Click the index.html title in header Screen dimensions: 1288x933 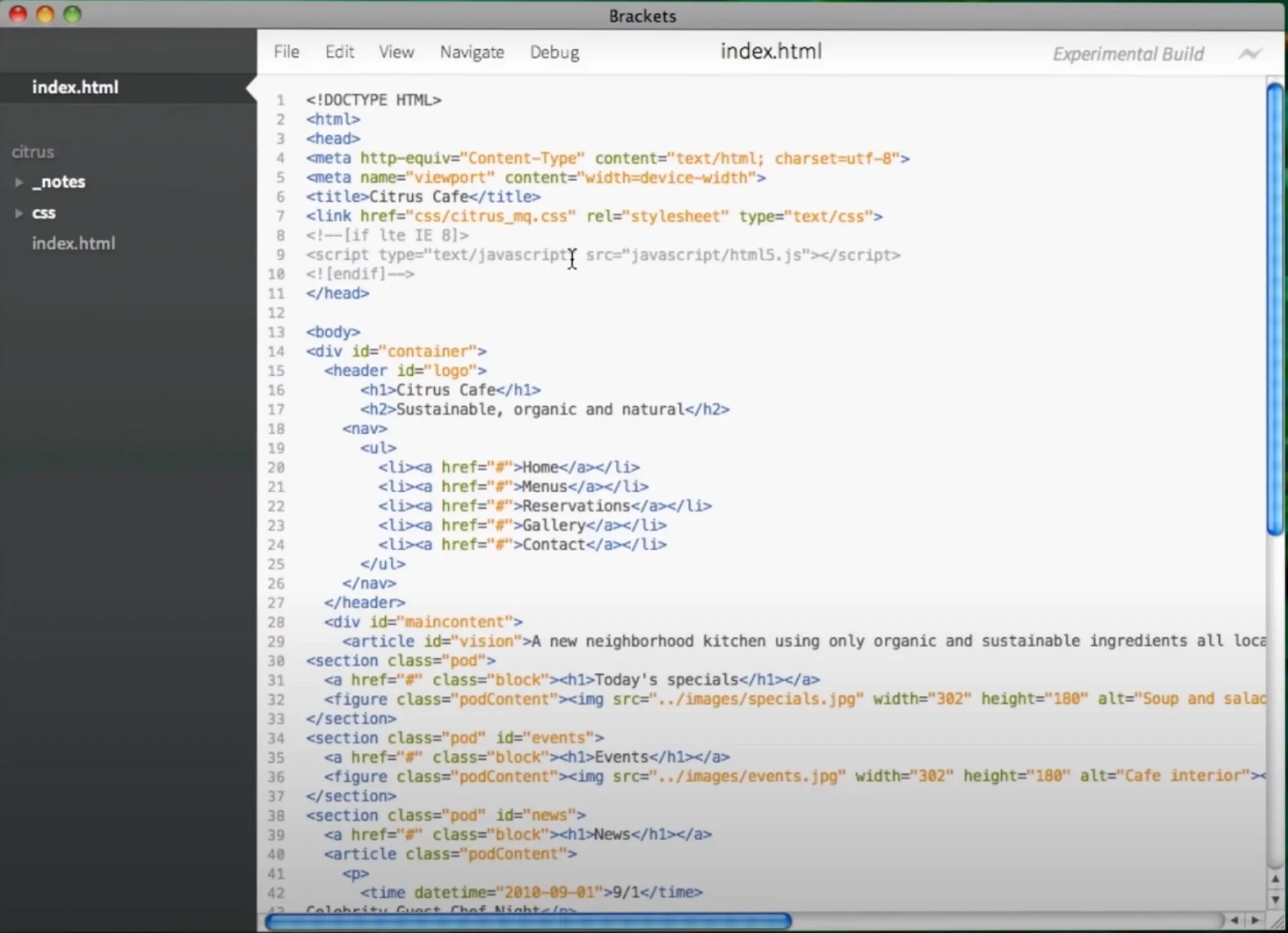pyautogui.click(x=771, y=51)
